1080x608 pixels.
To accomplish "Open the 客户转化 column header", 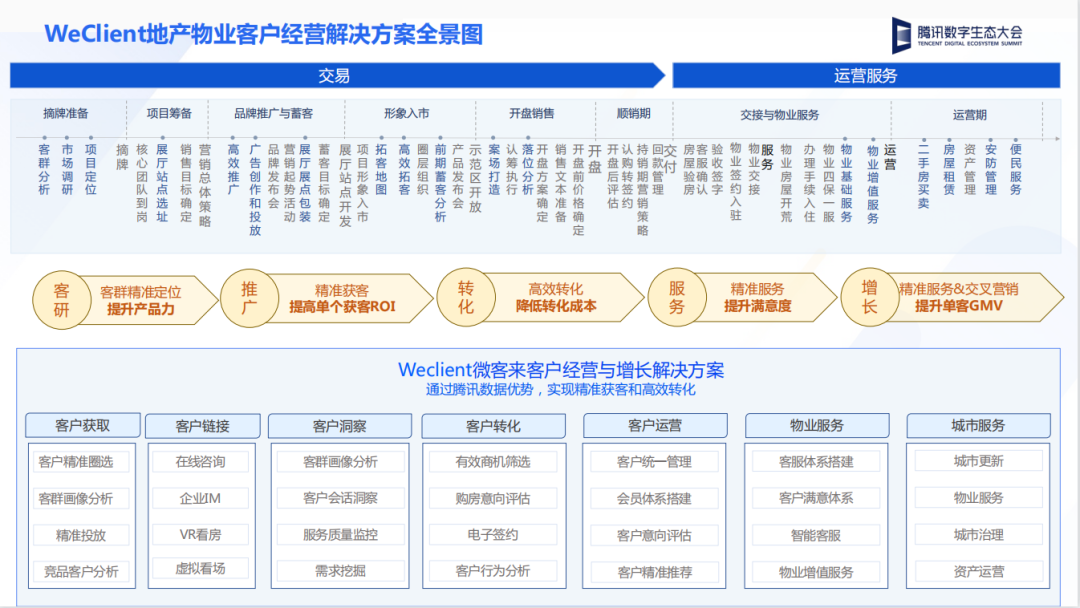I will (493, 426).
